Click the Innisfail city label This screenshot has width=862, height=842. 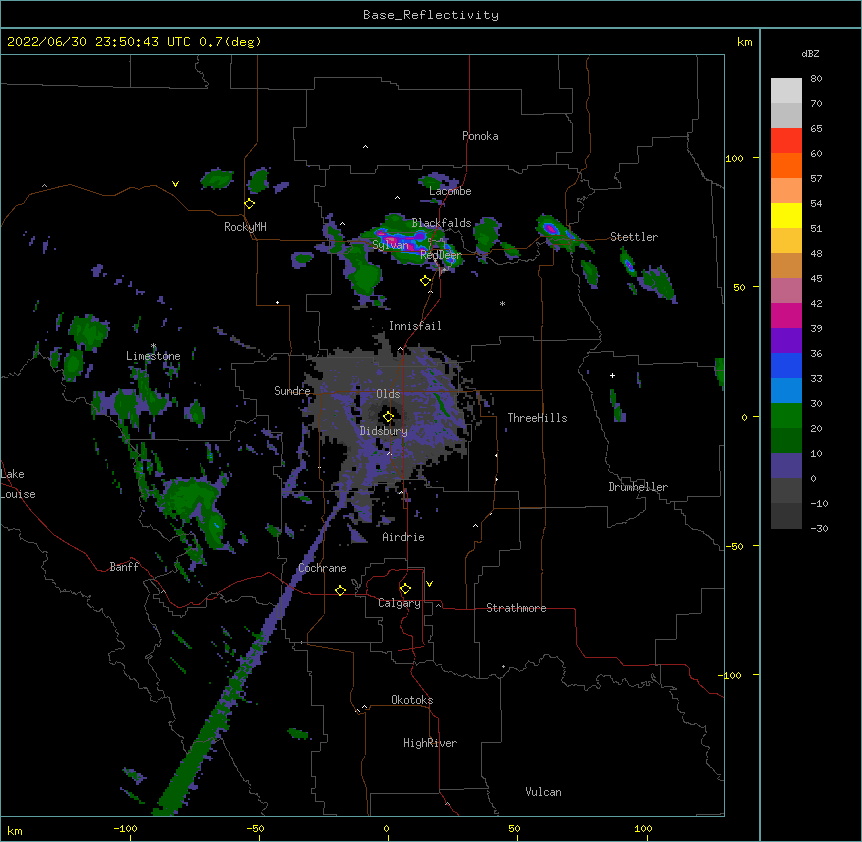tap(415, 326)
